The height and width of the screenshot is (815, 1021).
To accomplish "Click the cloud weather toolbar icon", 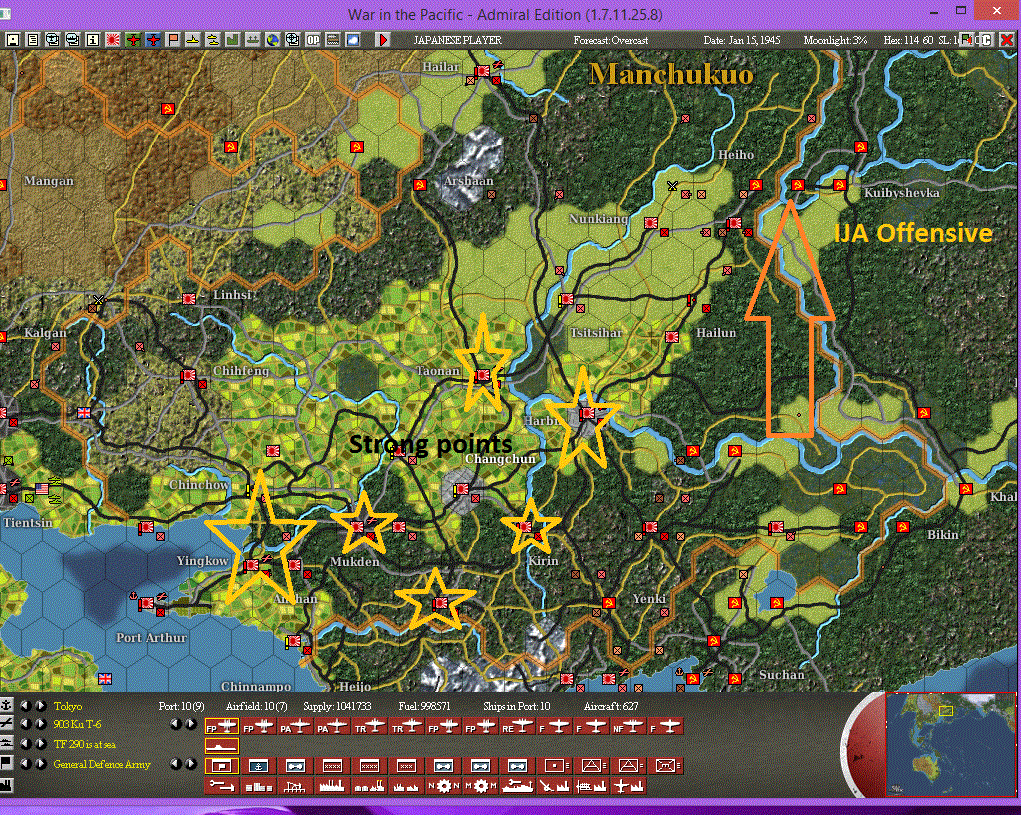I will coord(353,40).
